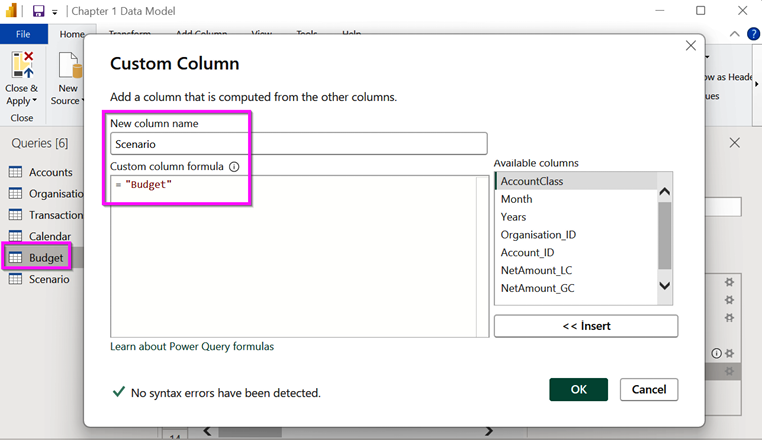Click the << Insert button

(x=585, y=326)
